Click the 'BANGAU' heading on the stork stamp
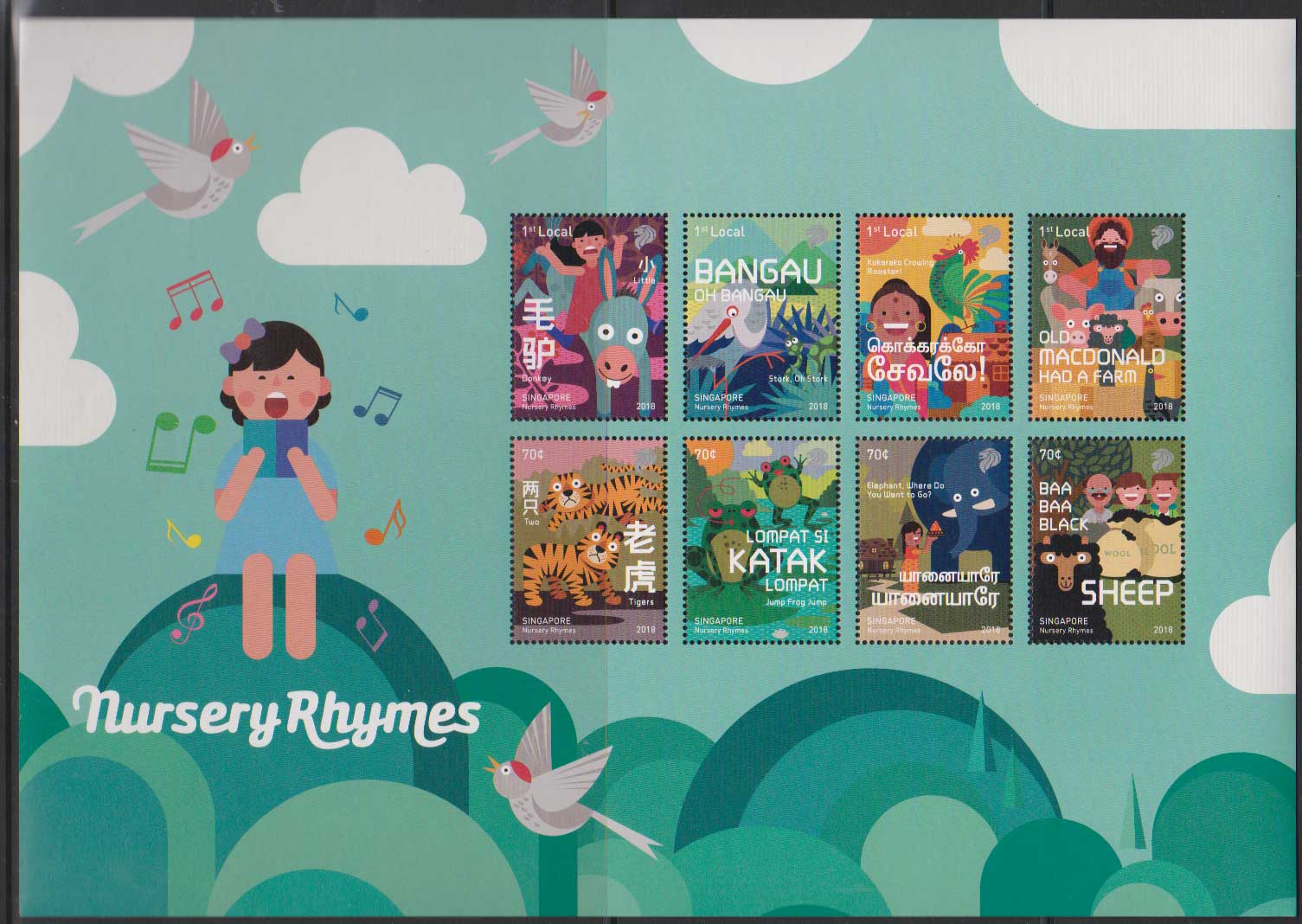The height and width of the screenshot is (924, 1302). (759, 273)
